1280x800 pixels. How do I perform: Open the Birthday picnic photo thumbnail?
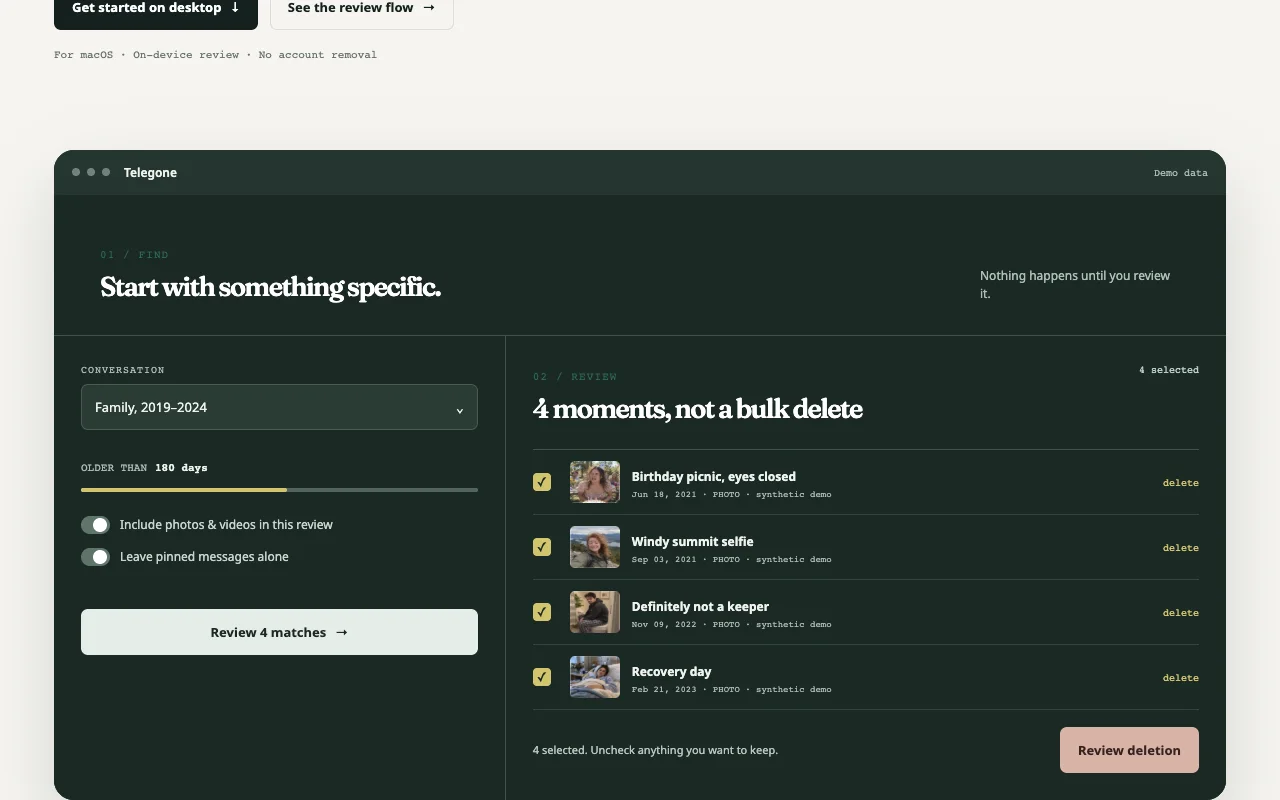pyautogui.click(x=595, y=482)
